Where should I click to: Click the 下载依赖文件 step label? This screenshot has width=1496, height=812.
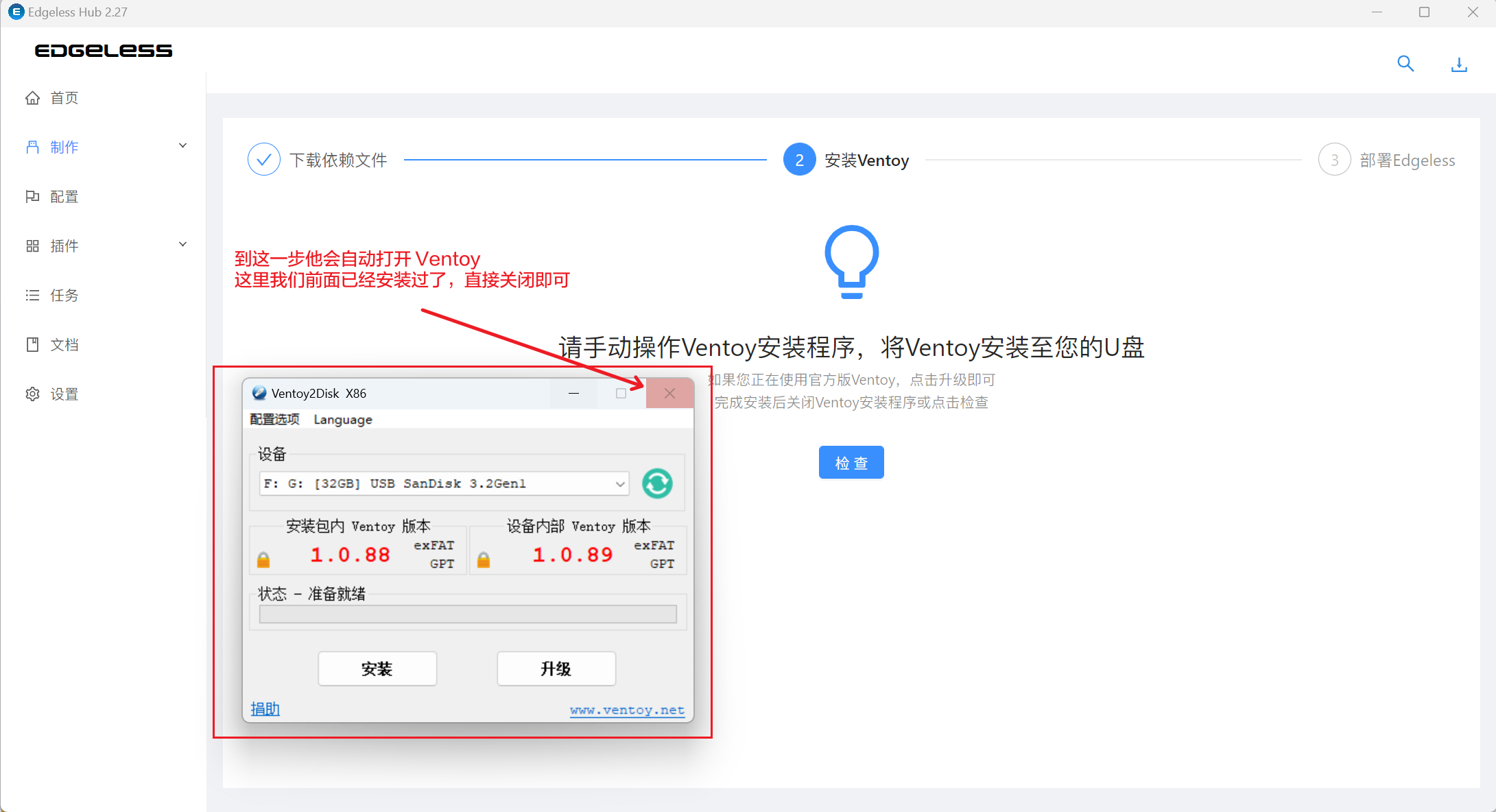(x=338, y=160)
